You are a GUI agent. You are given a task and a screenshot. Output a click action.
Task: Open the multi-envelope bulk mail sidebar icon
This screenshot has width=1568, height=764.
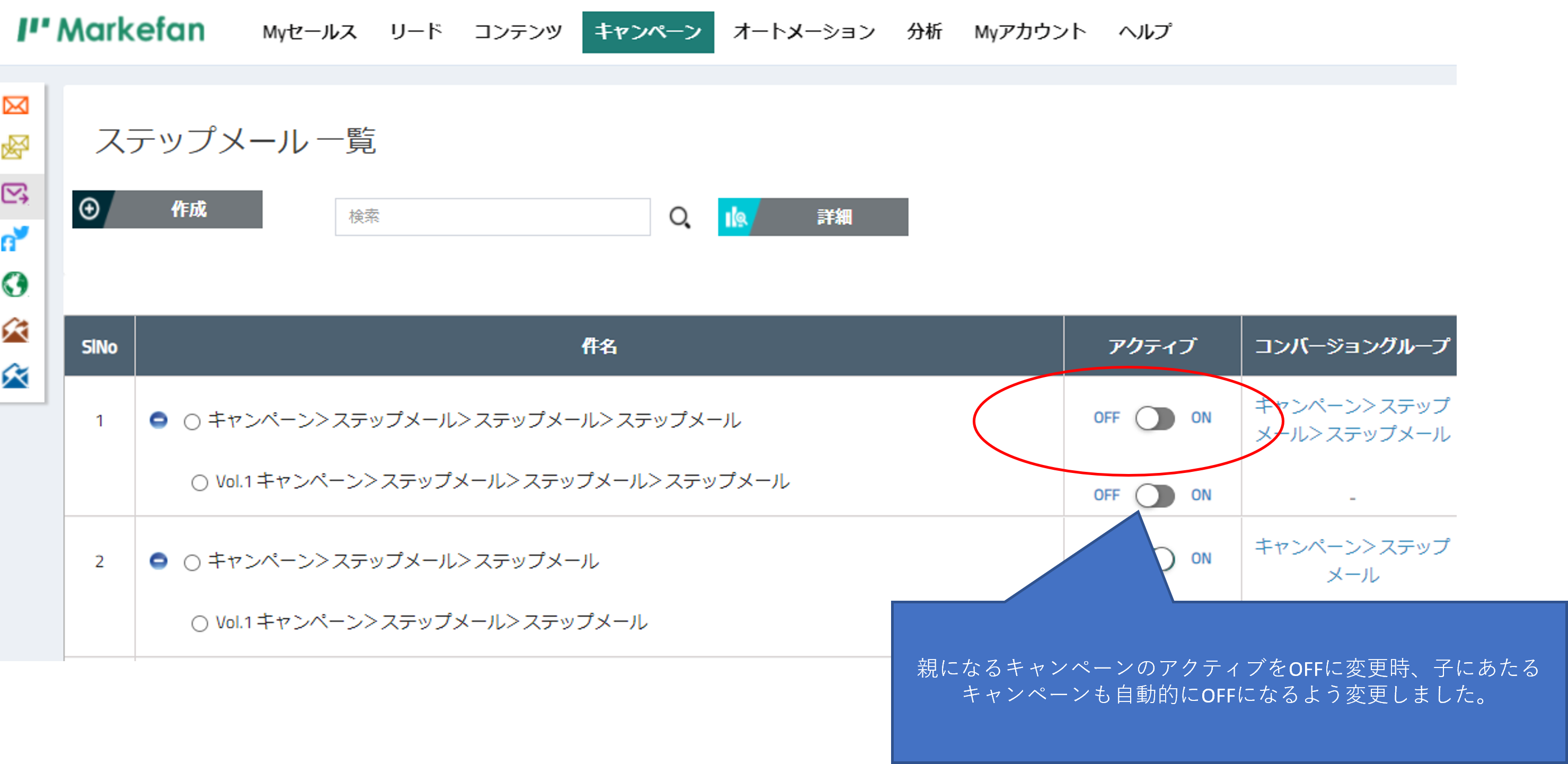click(x=15, y=147)
